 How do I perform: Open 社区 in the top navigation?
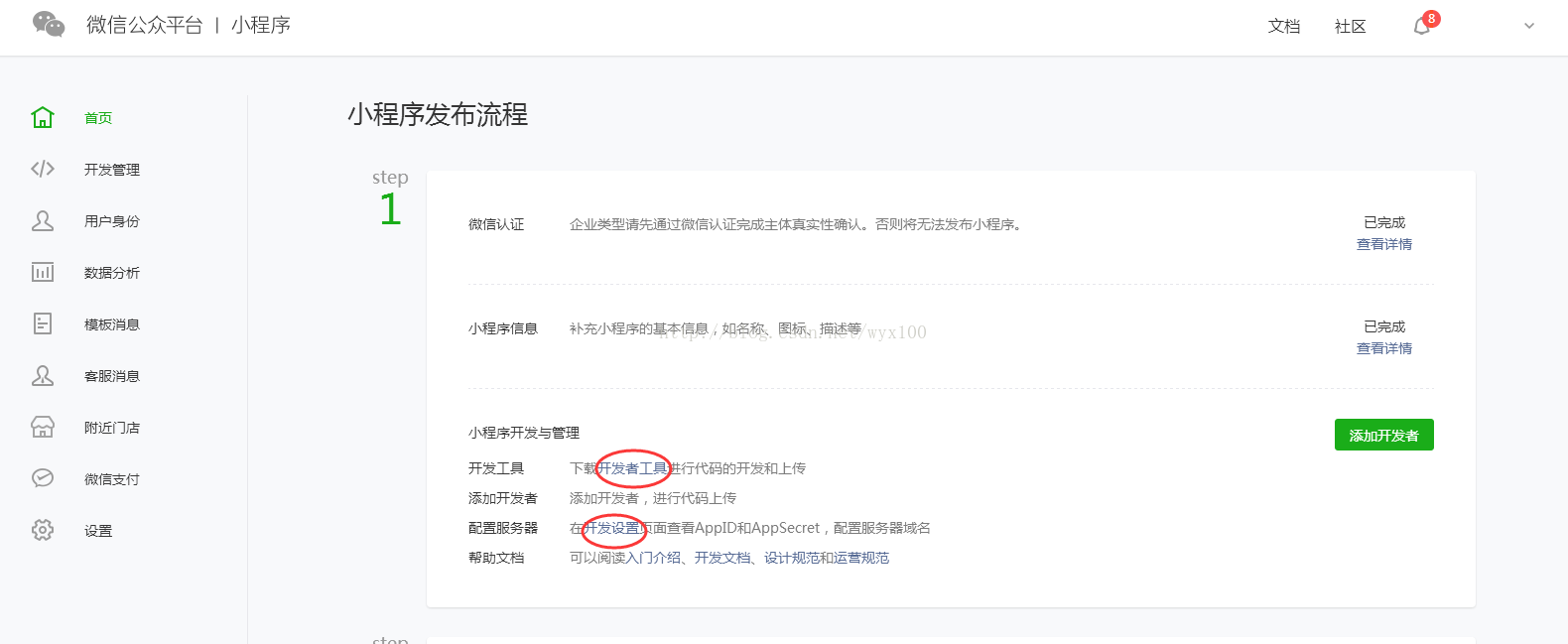click(x=1350, y=27)
